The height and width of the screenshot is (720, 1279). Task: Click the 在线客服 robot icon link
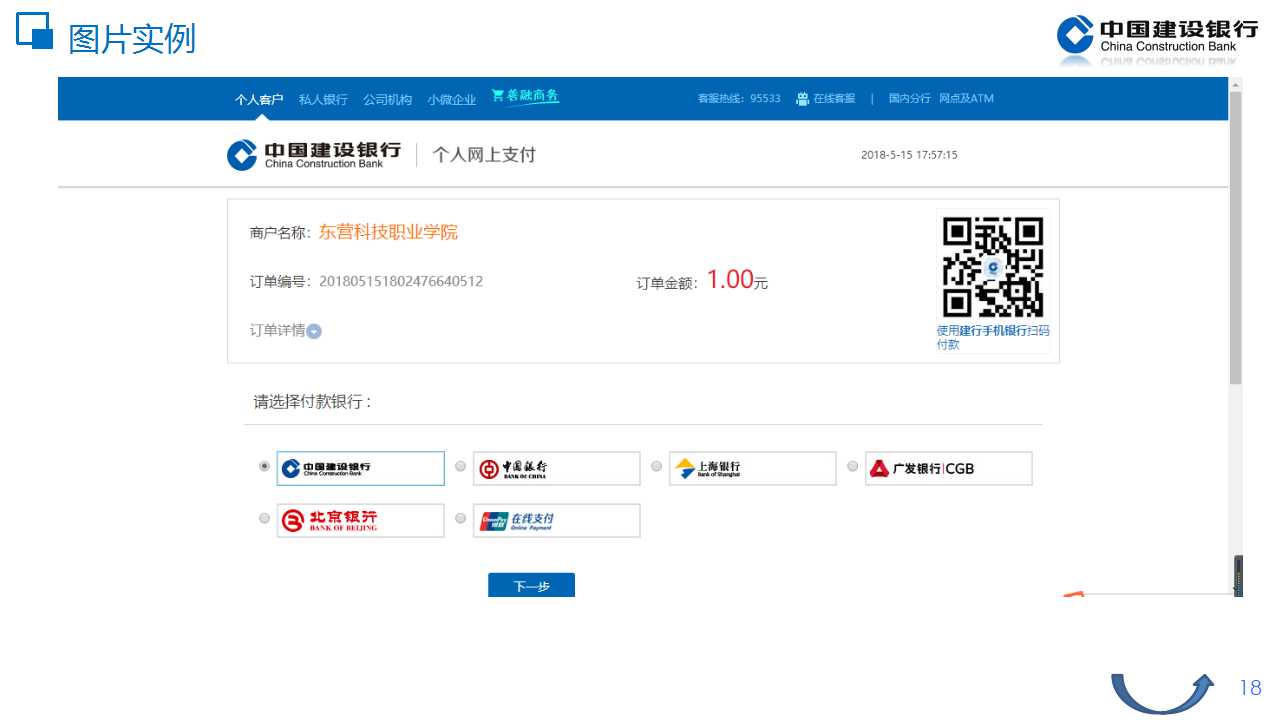click(826, 98)
